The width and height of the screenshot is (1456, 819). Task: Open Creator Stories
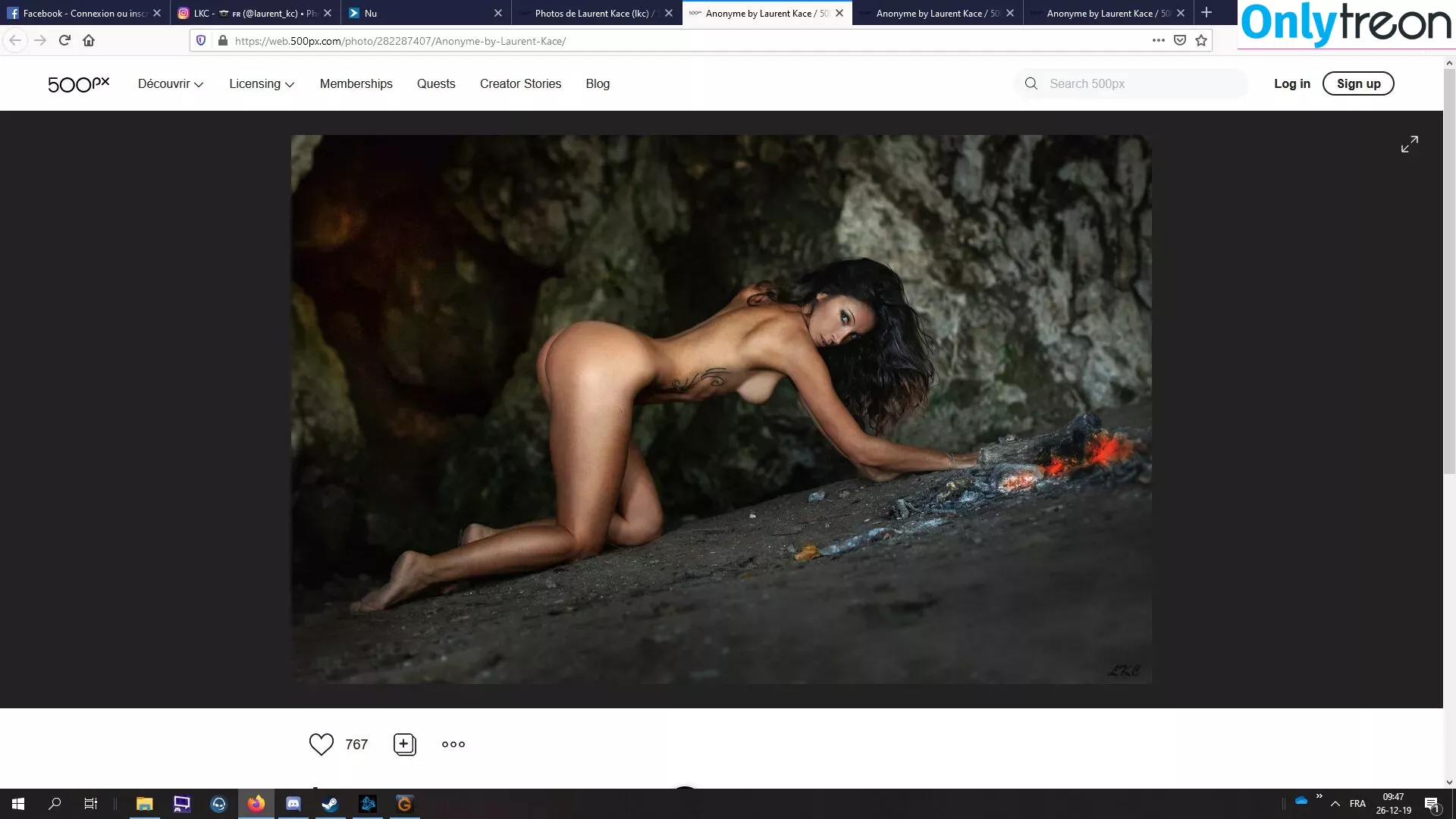(x=520, y=84)
